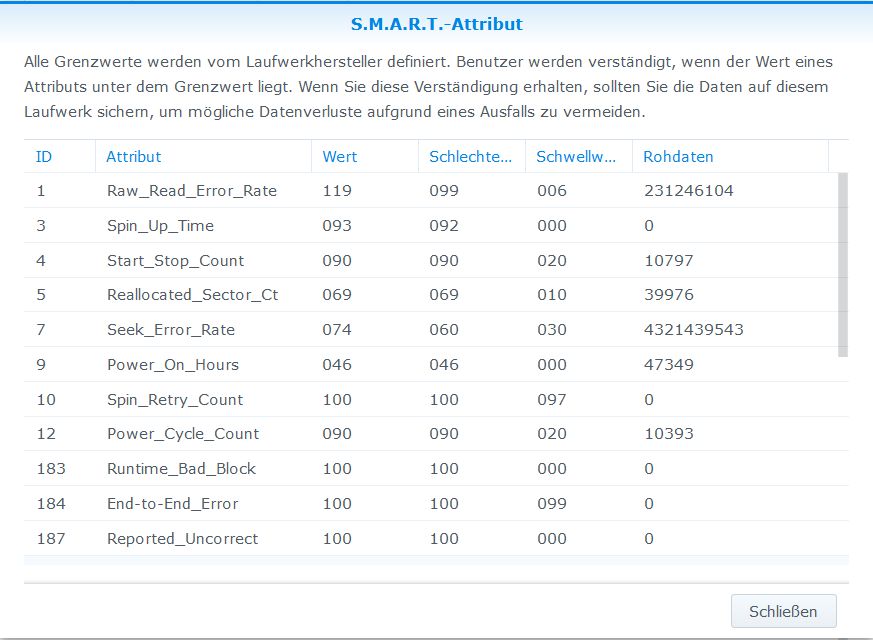This screenshot has height=640, width=873.
Task: Select the Reallocated_Sector_Ct attribute
Action: (x=192, y=295)
